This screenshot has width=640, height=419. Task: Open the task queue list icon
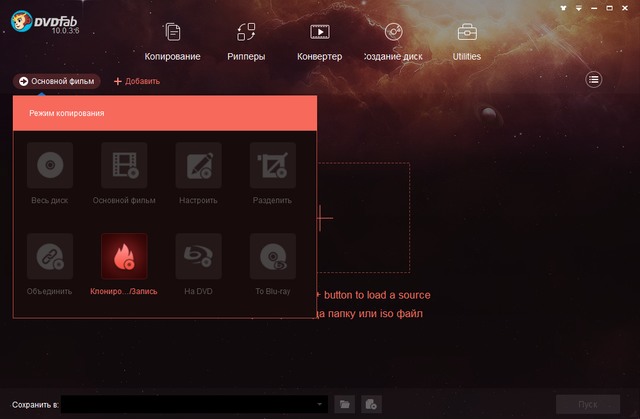point(594,80)
